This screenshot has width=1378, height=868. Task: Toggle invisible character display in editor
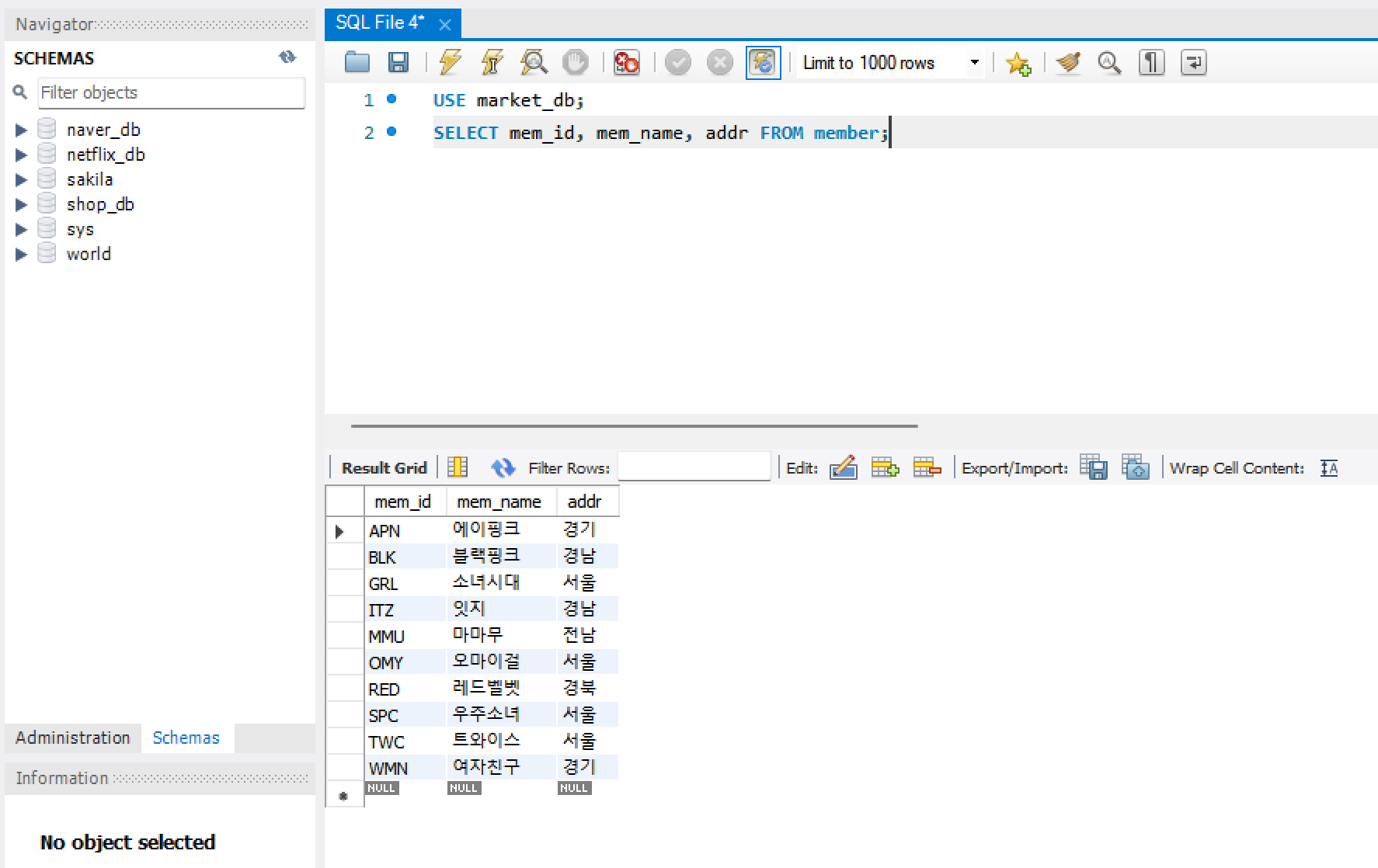pyautogui.click(x=1151, y=62)
